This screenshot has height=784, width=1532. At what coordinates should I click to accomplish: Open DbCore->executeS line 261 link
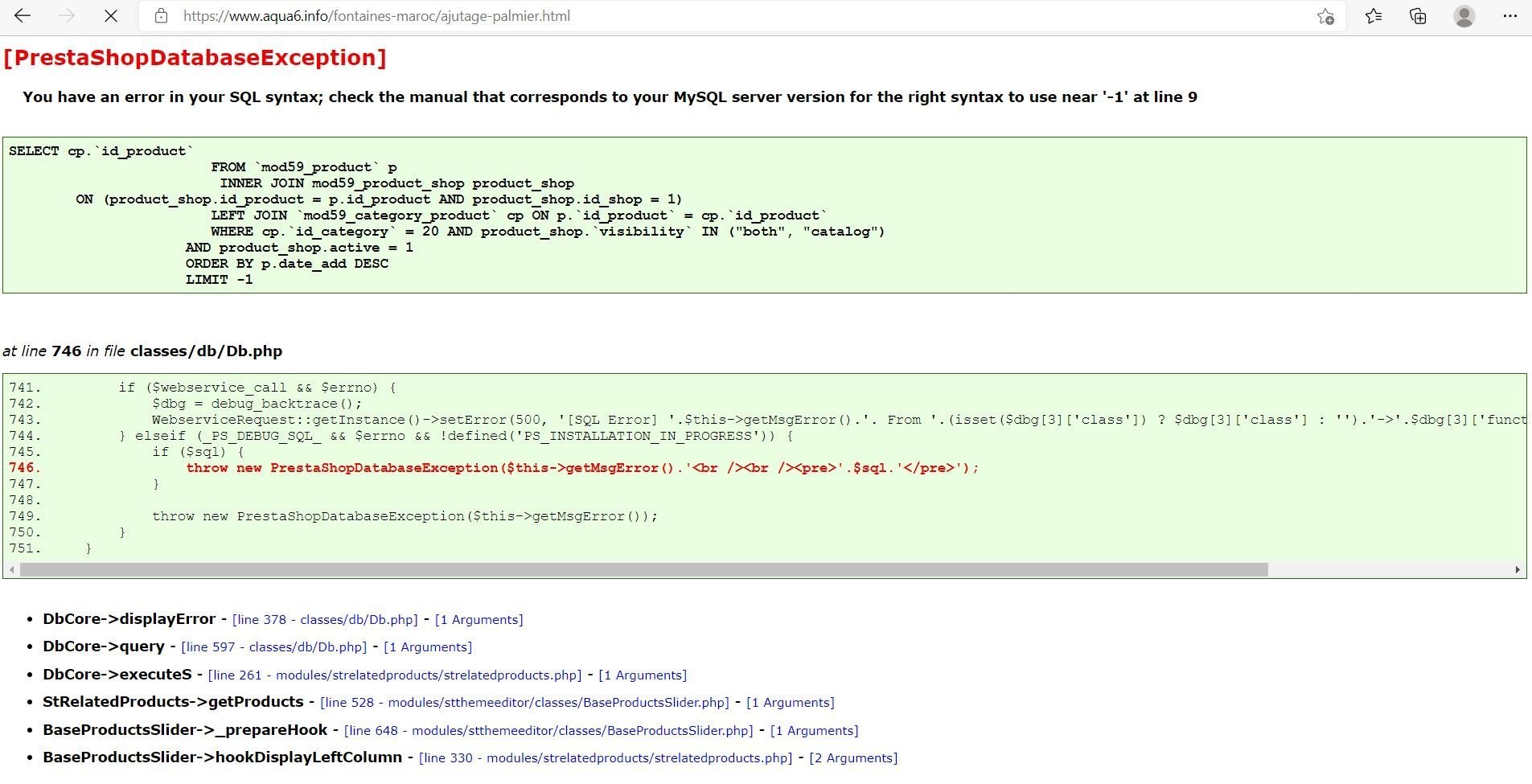395,675
